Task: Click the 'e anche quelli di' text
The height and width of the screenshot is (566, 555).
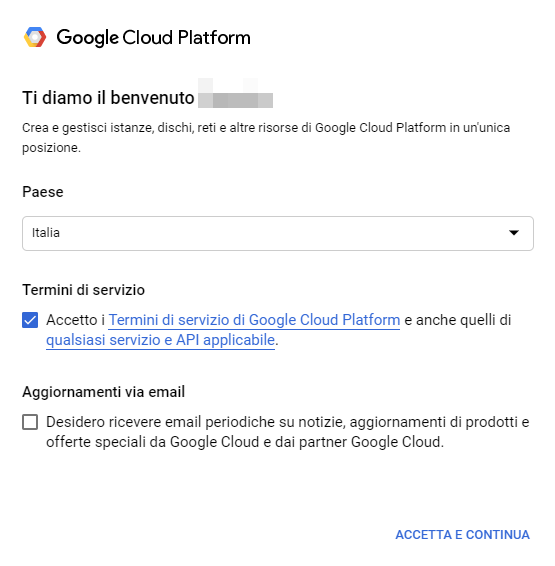Action: coord(458,320)
